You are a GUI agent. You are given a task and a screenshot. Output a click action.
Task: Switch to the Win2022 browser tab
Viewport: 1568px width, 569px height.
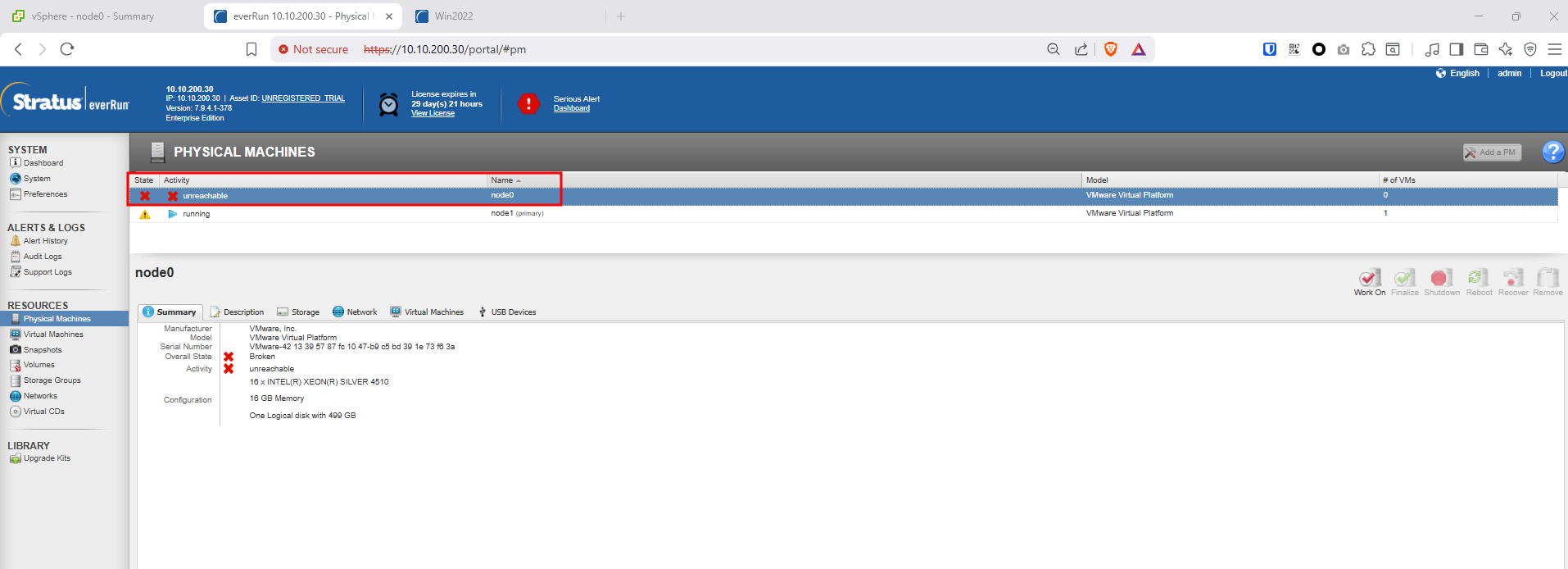[453, 16]
